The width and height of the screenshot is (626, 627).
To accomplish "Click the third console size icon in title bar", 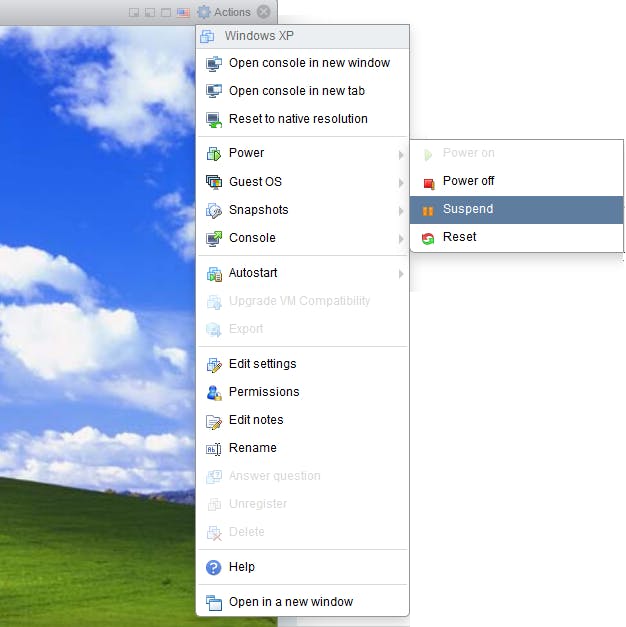I will (x=166, y=12).
